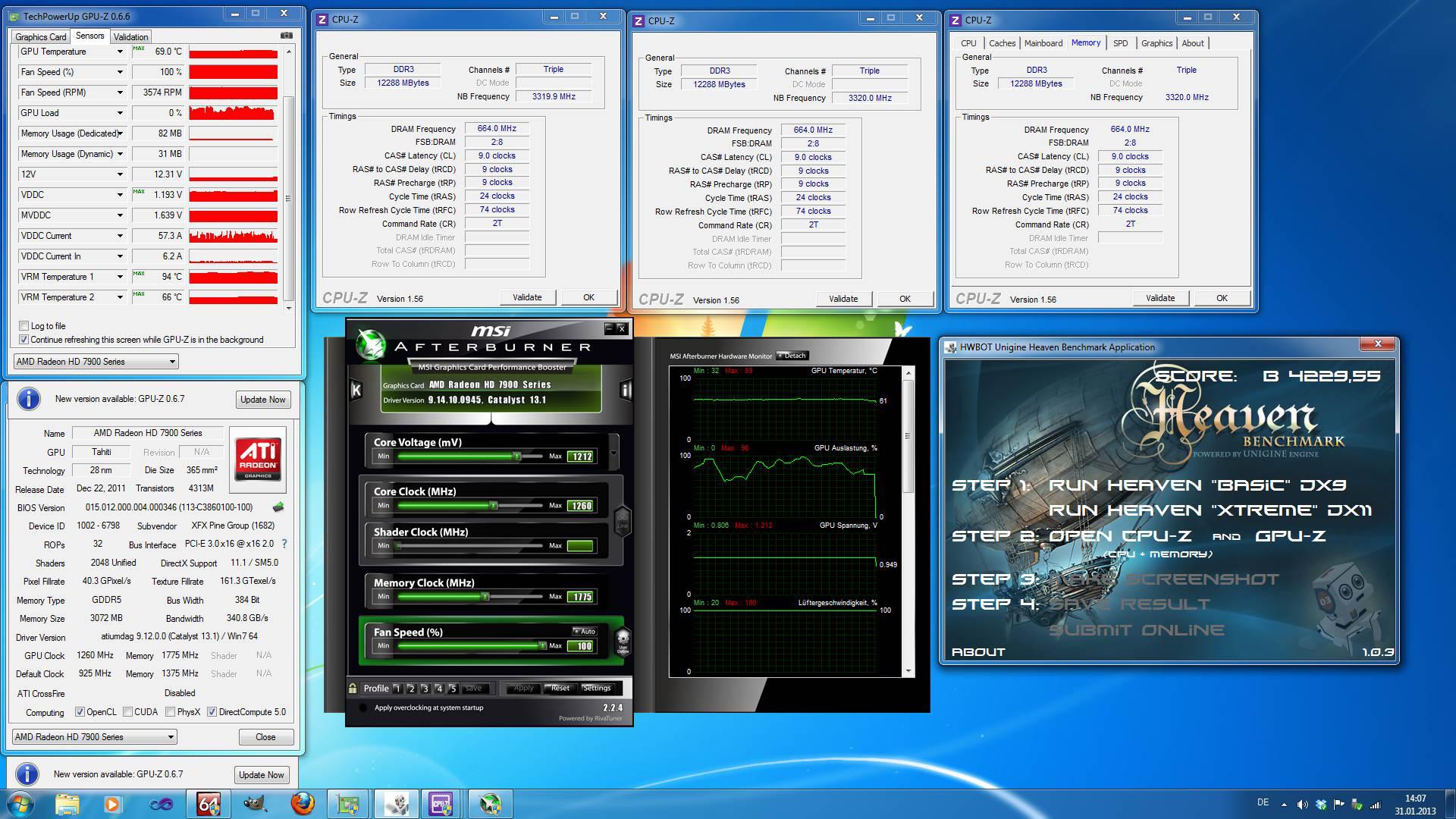Toggle the DirectCompute 5.0 checkbox

click(212, 712)
